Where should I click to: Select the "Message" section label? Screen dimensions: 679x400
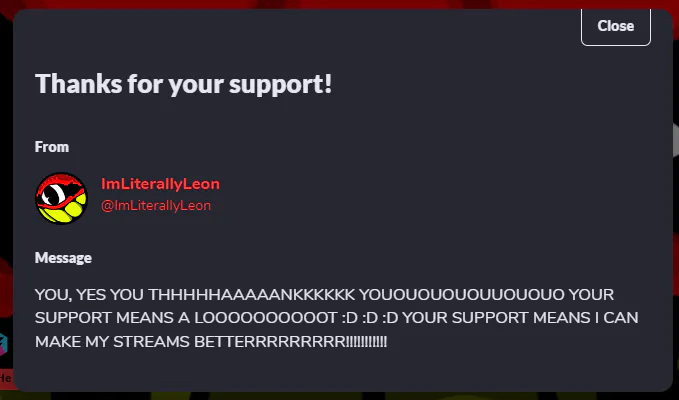pyautogui.click(x=63, y=258)
